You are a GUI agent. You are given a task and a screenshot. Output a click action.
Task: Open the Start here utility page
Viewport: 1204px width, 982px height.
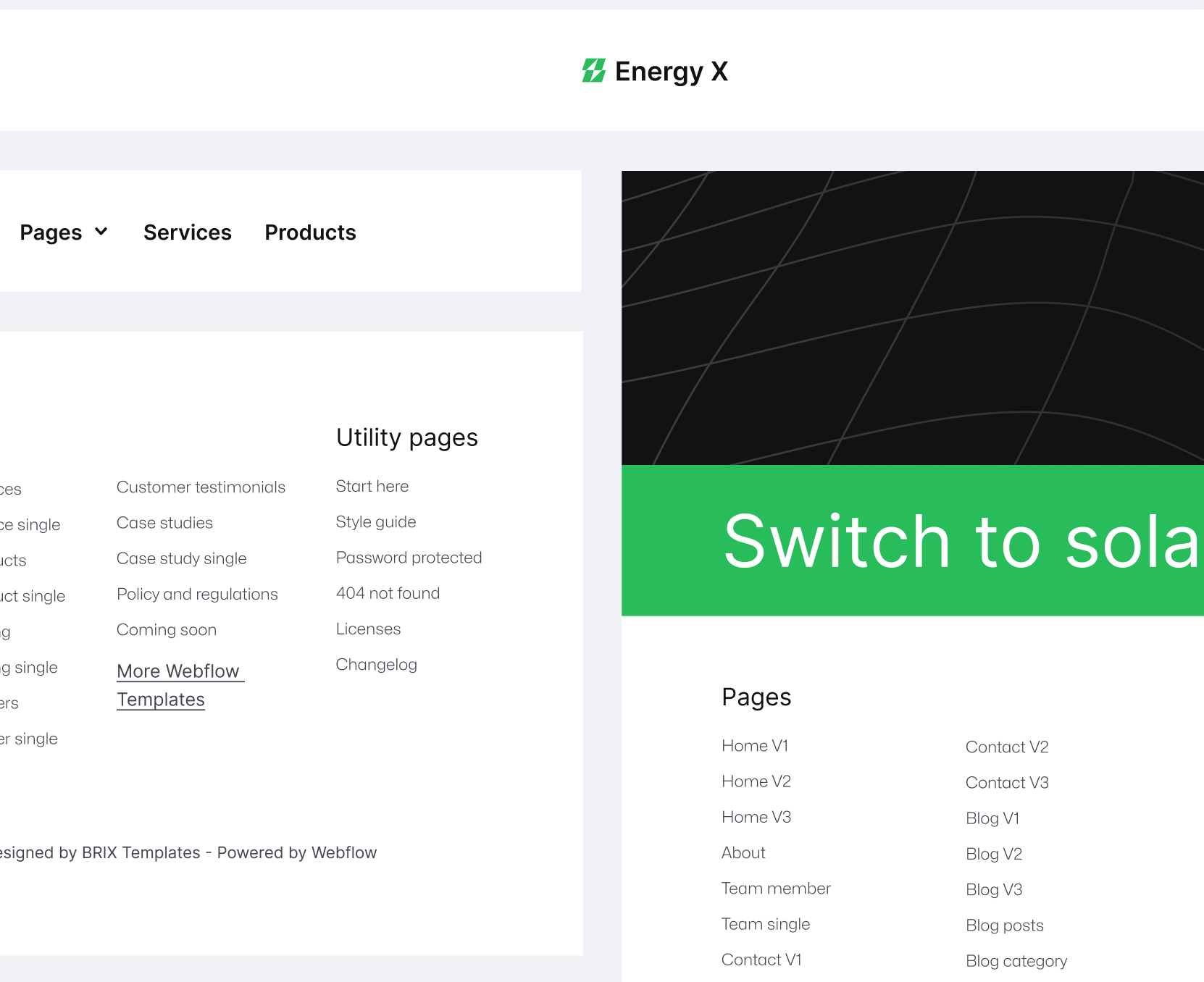point(372,486)
